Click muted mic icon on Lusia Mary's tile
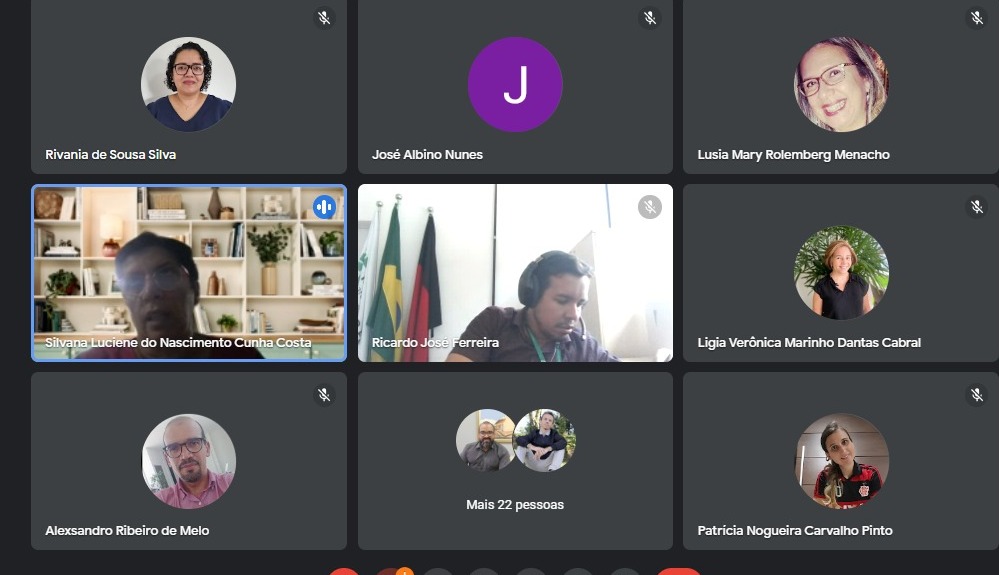 point(976,18)
